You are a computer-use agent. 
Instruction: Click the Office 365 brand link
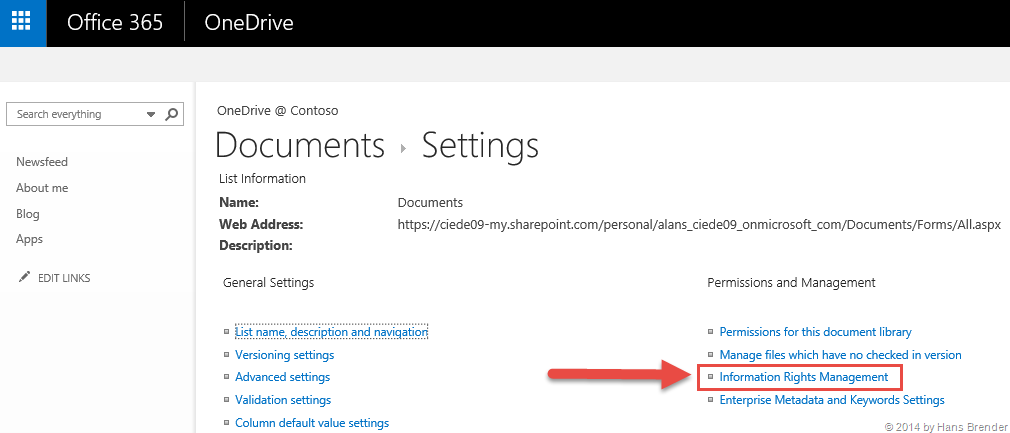coord(115,23)
